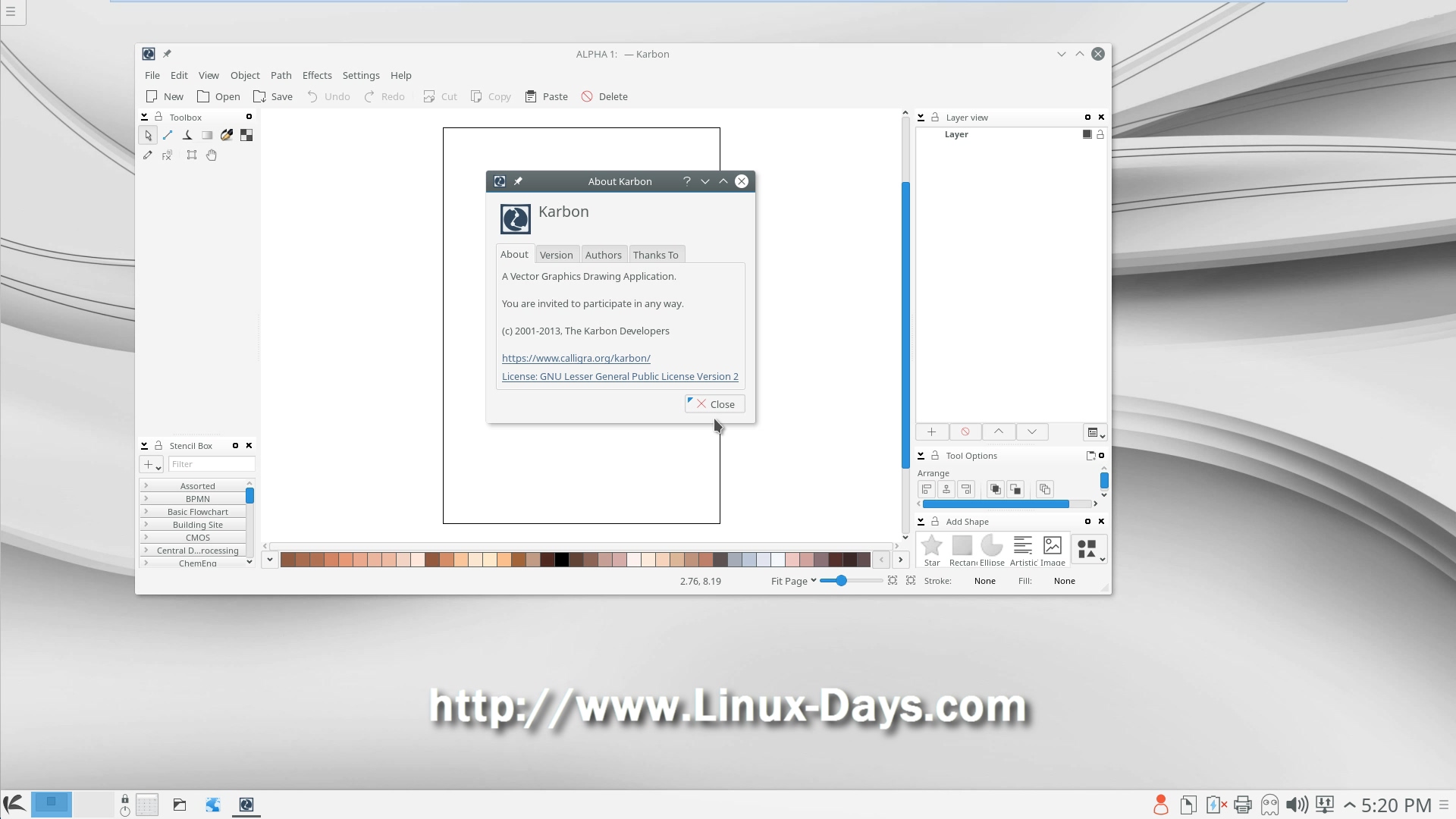Switch to the Authors tab
1456x819 pixels.
(x=604, y=255)
